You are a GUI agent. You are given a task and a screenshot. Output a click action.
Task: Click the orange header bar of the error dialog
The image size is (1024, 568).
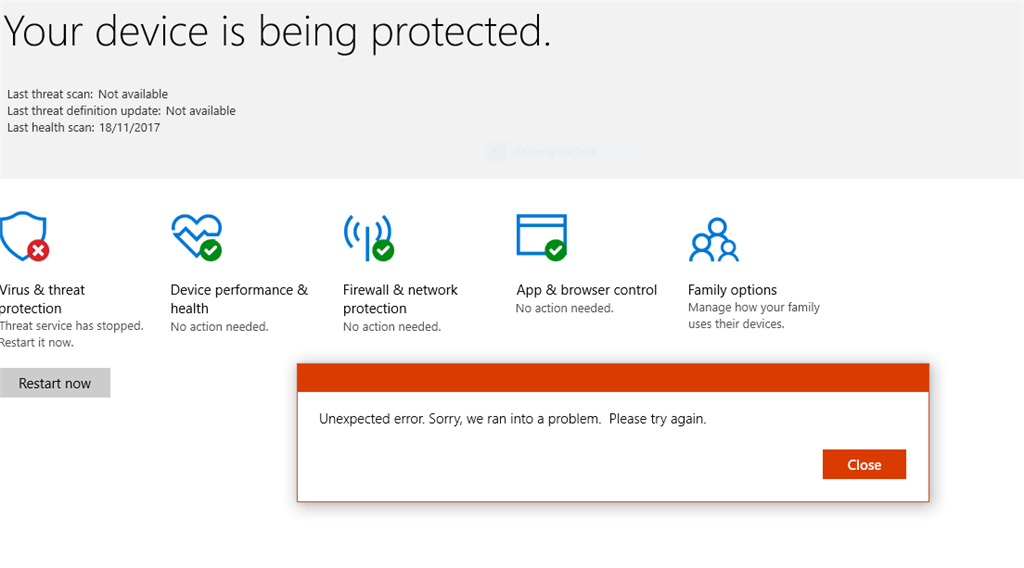click(613, 378)
